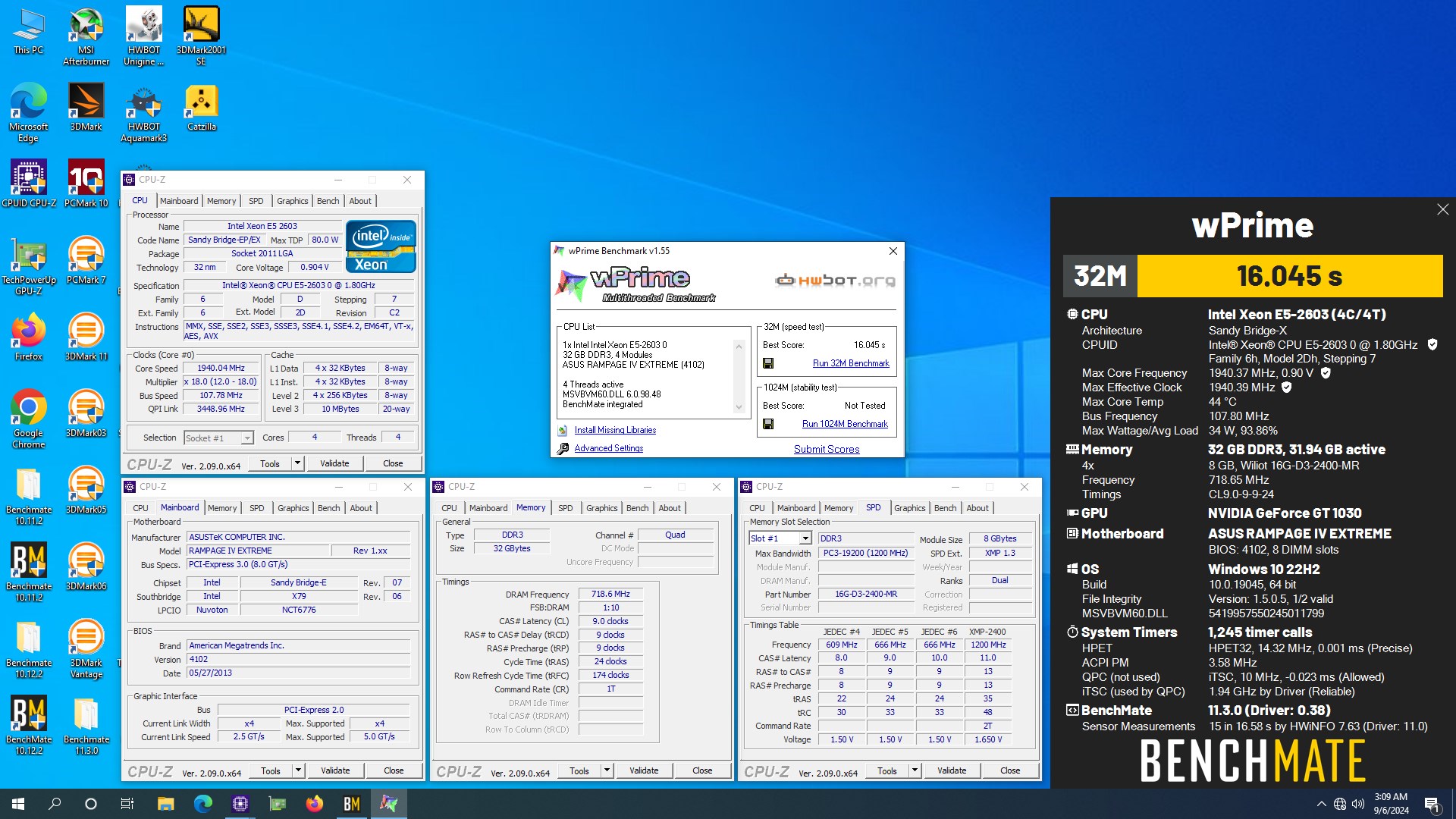Open notification center in the taskbar
1456x819 pixels.
[1432, 804]
